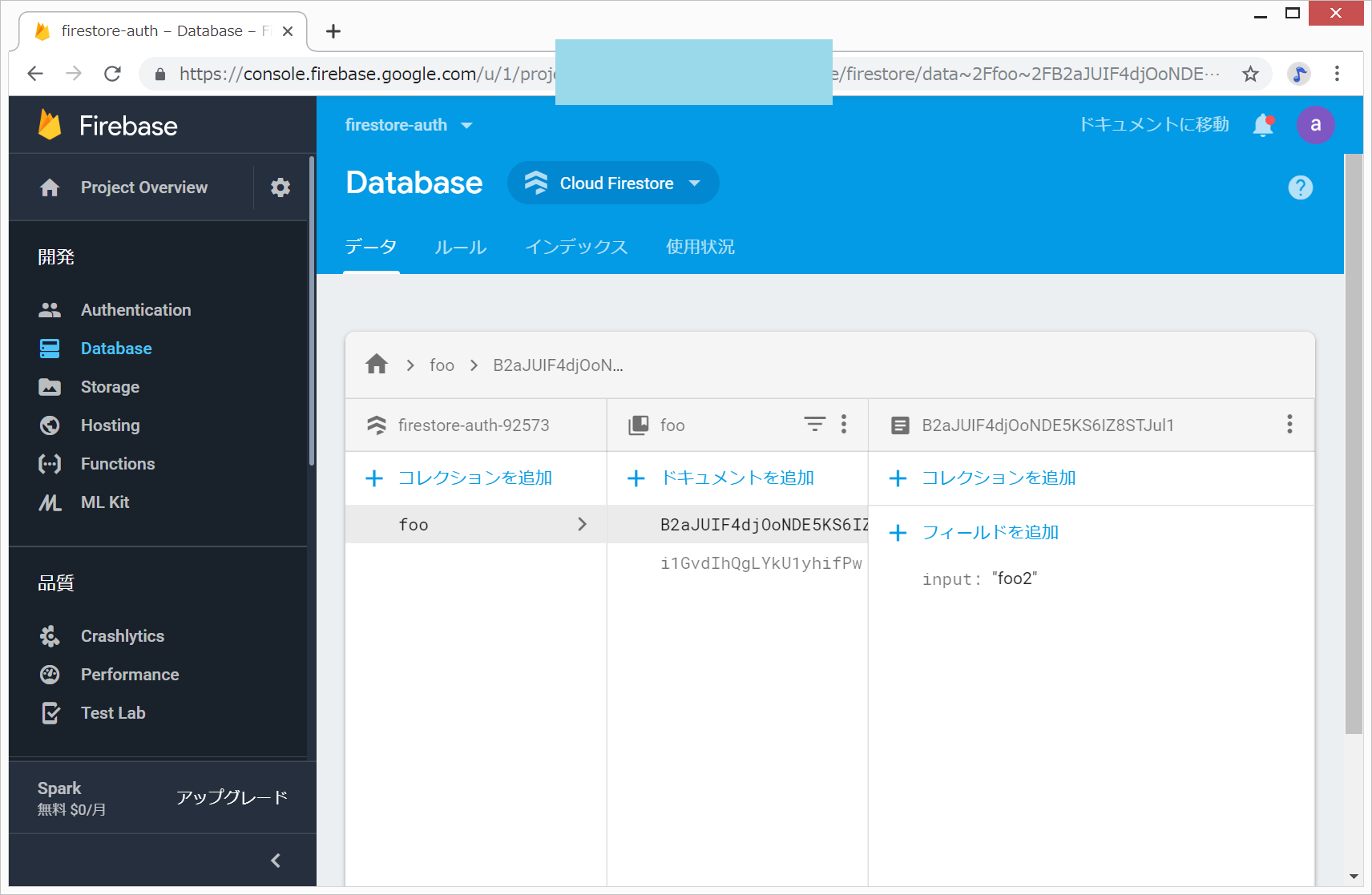
Task: Click B2aJUIF4djOoN... in breadcrumb
Action: pos(558,365)
